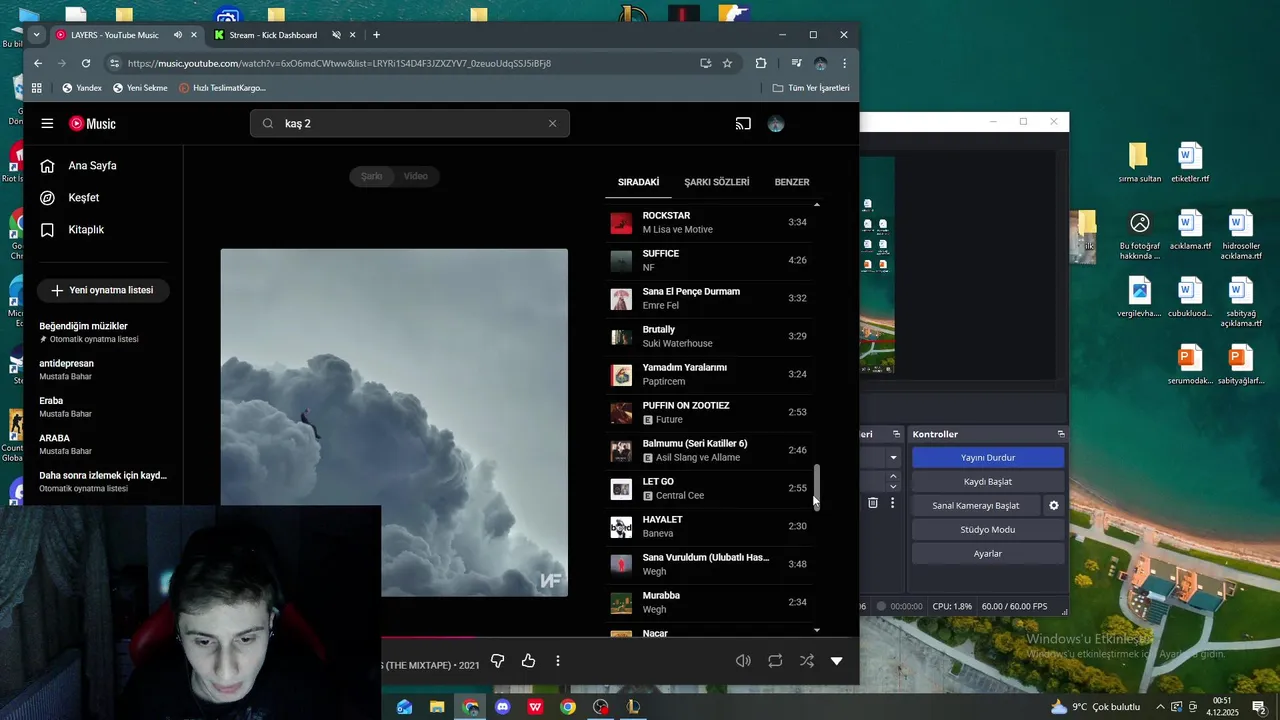Click the volume speaker icon in player bar
This screenshot has height=720, width=1280.
(743, 661)
